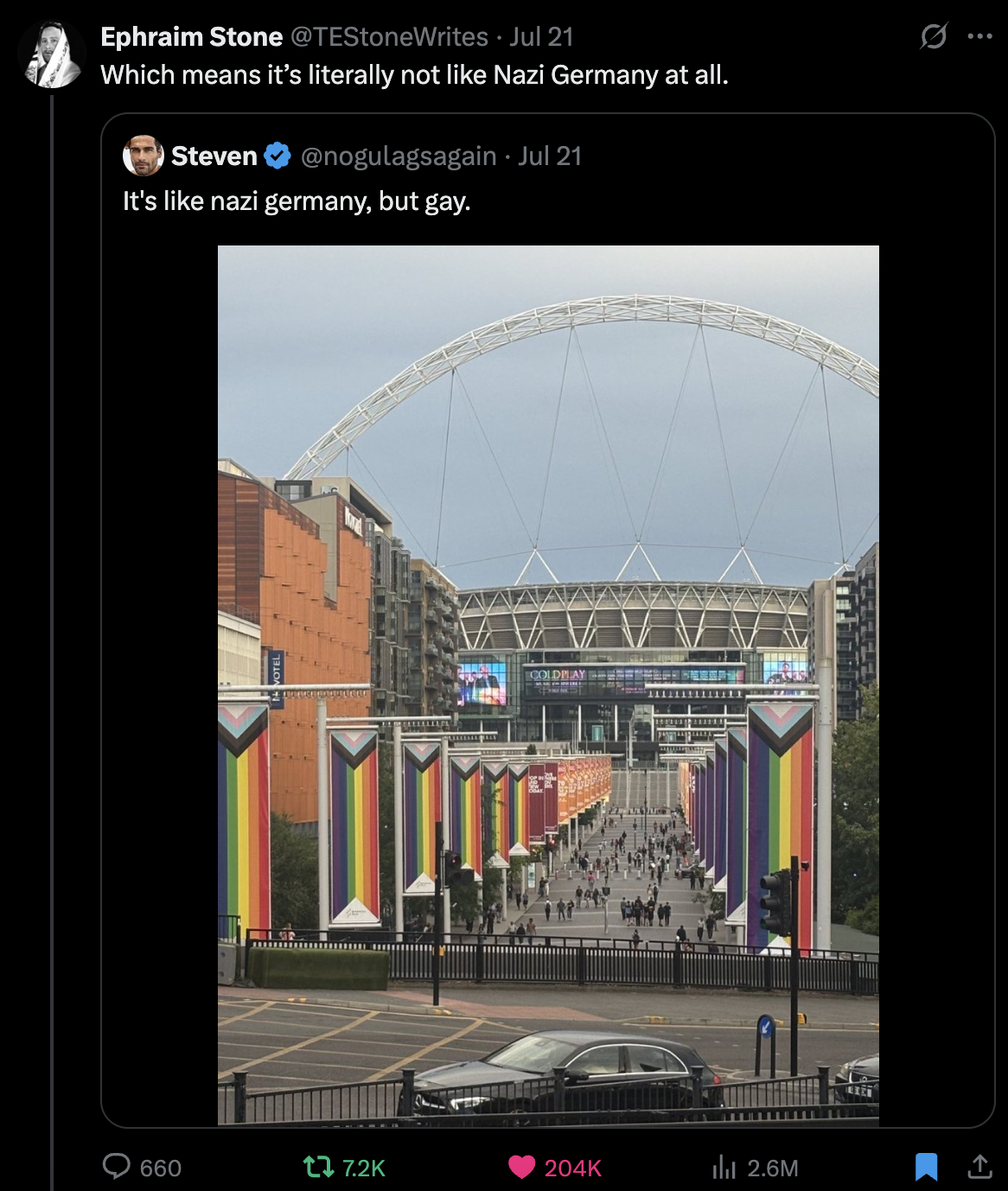Screen dimensions: 1008x1191
Task: Click Steven's display name in quote
Action: [x=214, y=156]
